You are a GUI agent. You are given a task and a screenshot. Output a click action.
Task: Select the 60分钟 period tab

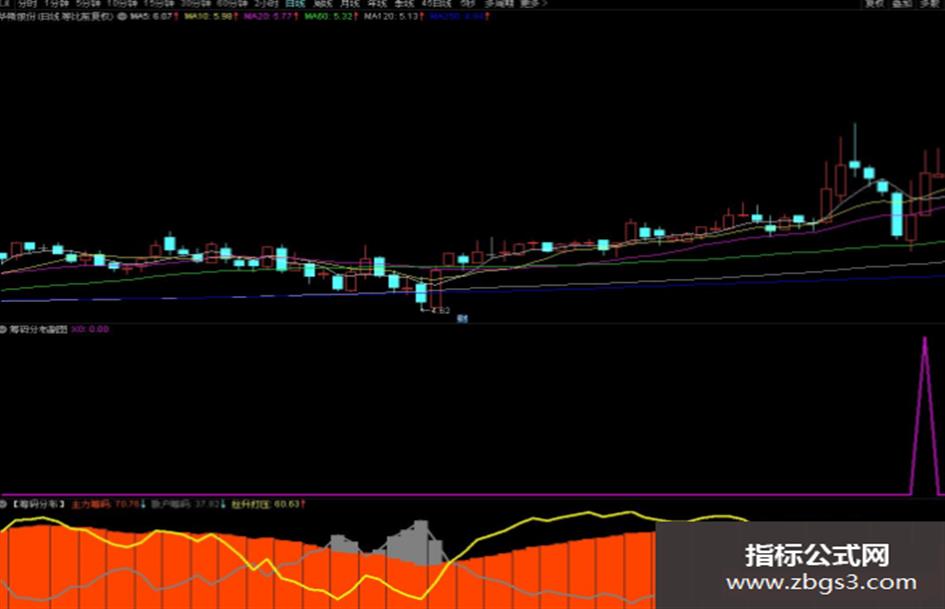coord(232,4)
